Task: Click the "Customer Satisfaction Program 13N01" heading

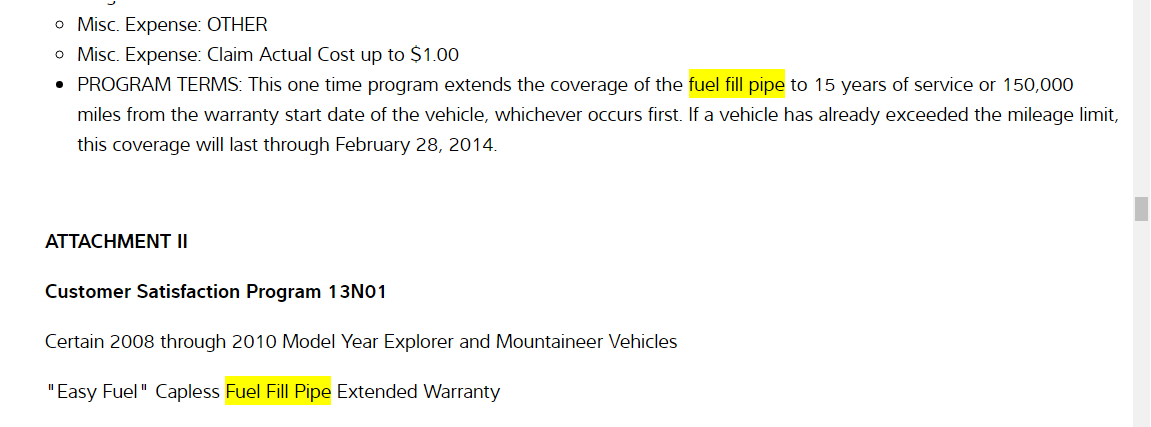Action: pos(215,292)
